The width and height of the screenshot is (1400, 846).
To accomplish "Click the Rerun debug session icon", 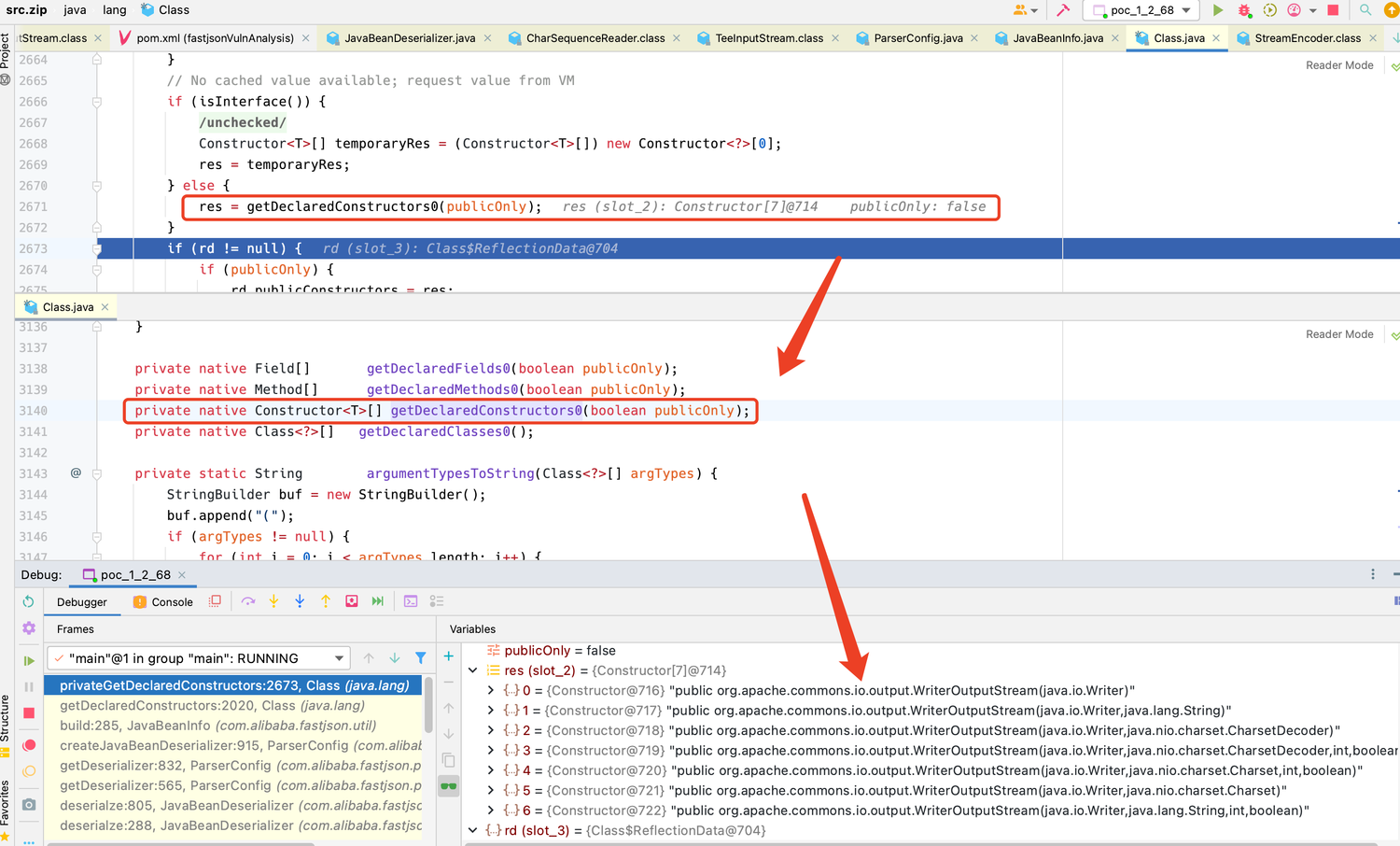I will (x=29, y=601).
